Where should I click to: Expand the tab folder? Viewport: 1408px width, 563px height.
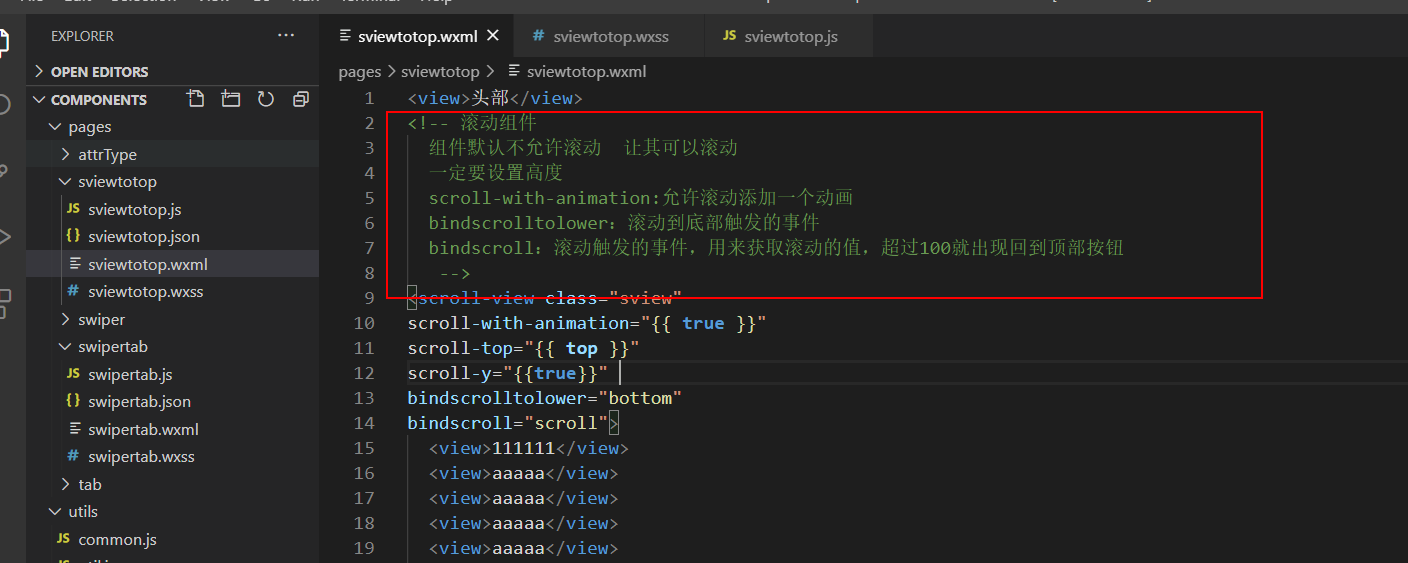coord(66,484)
